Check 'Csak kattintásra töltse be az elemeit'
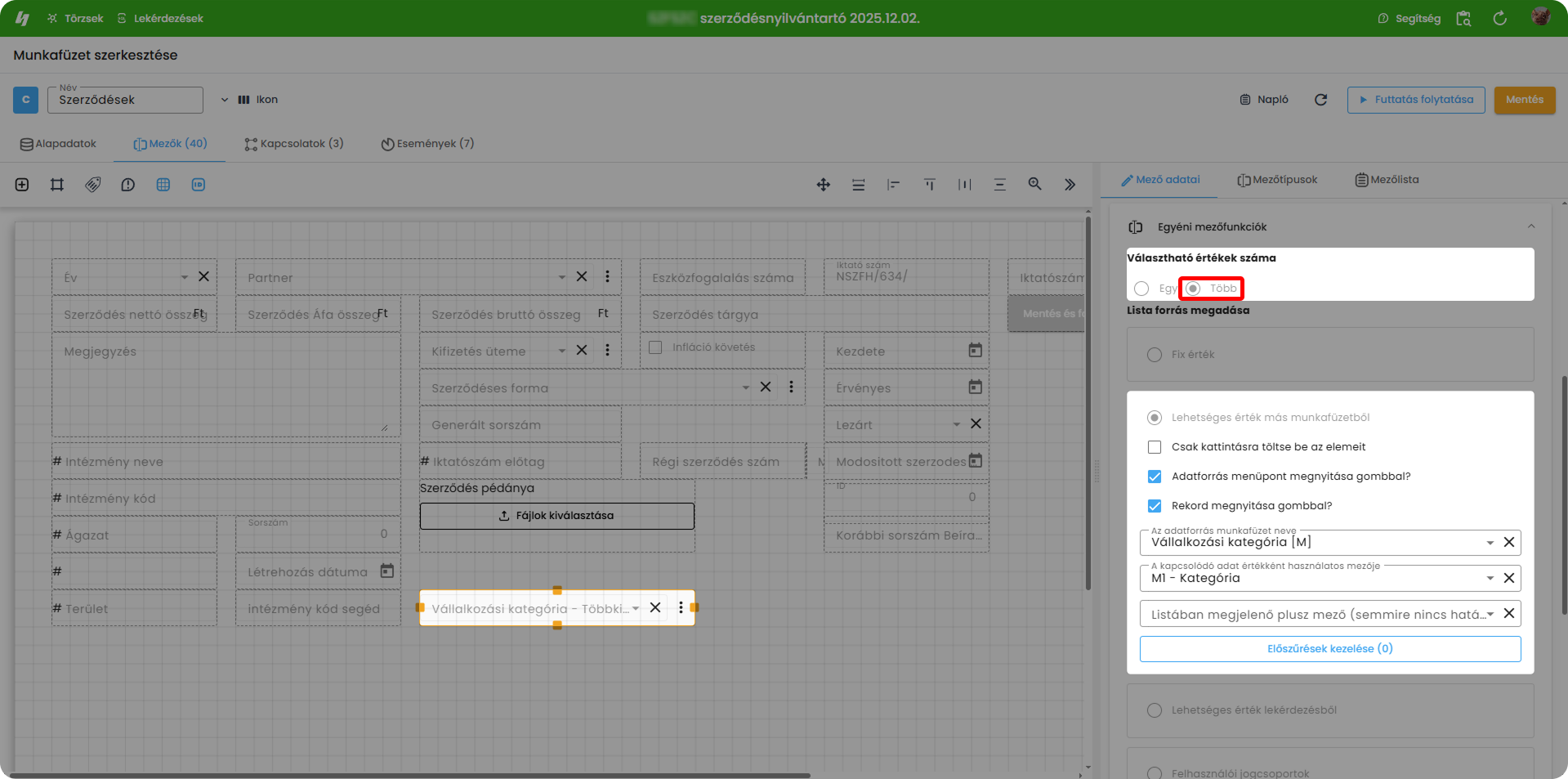Screen dimensions: 1568x779 coord(1155,447)
